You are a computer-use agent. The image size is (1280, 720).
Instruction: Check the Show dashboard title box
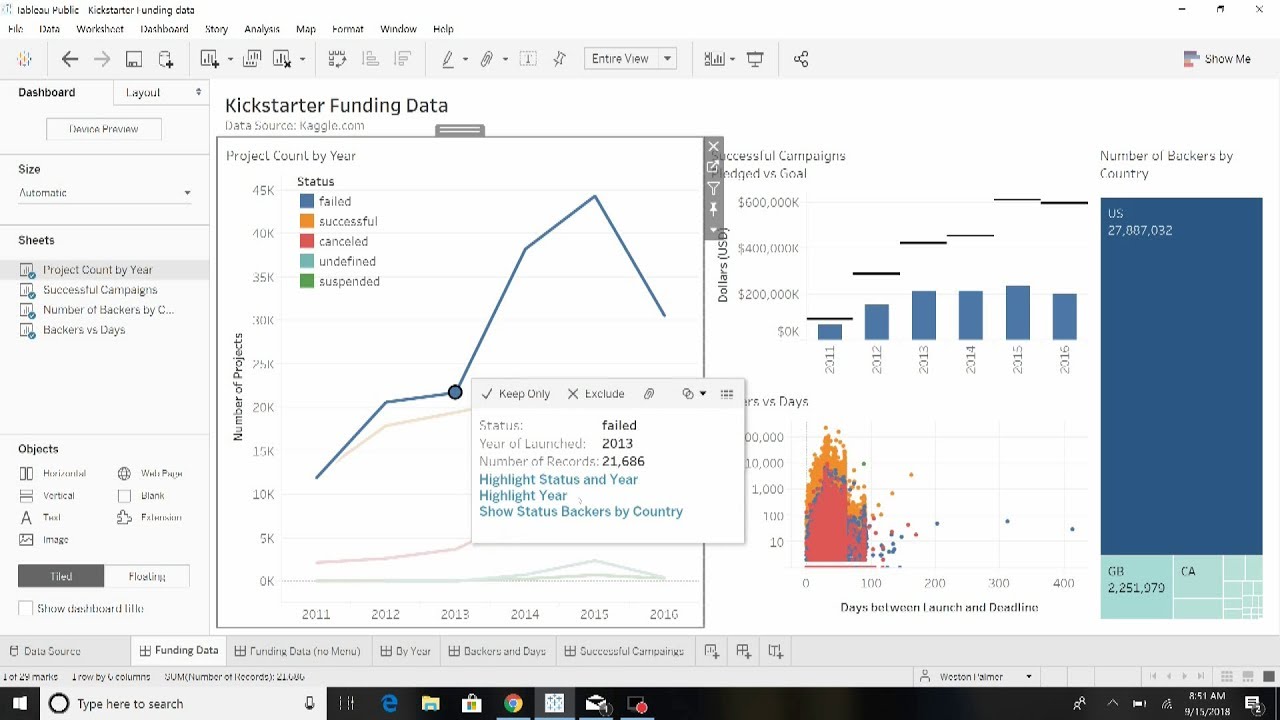[x=26, y=608]
